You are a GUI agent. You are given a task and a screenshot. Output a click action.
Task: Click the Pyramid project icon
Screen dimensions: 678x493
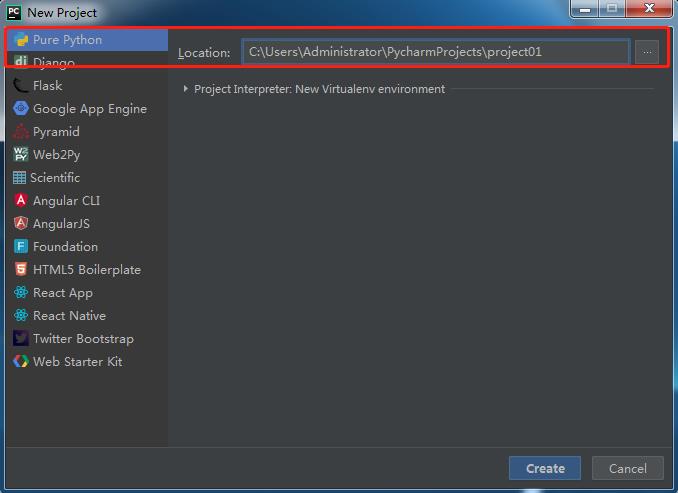[20, 131]
